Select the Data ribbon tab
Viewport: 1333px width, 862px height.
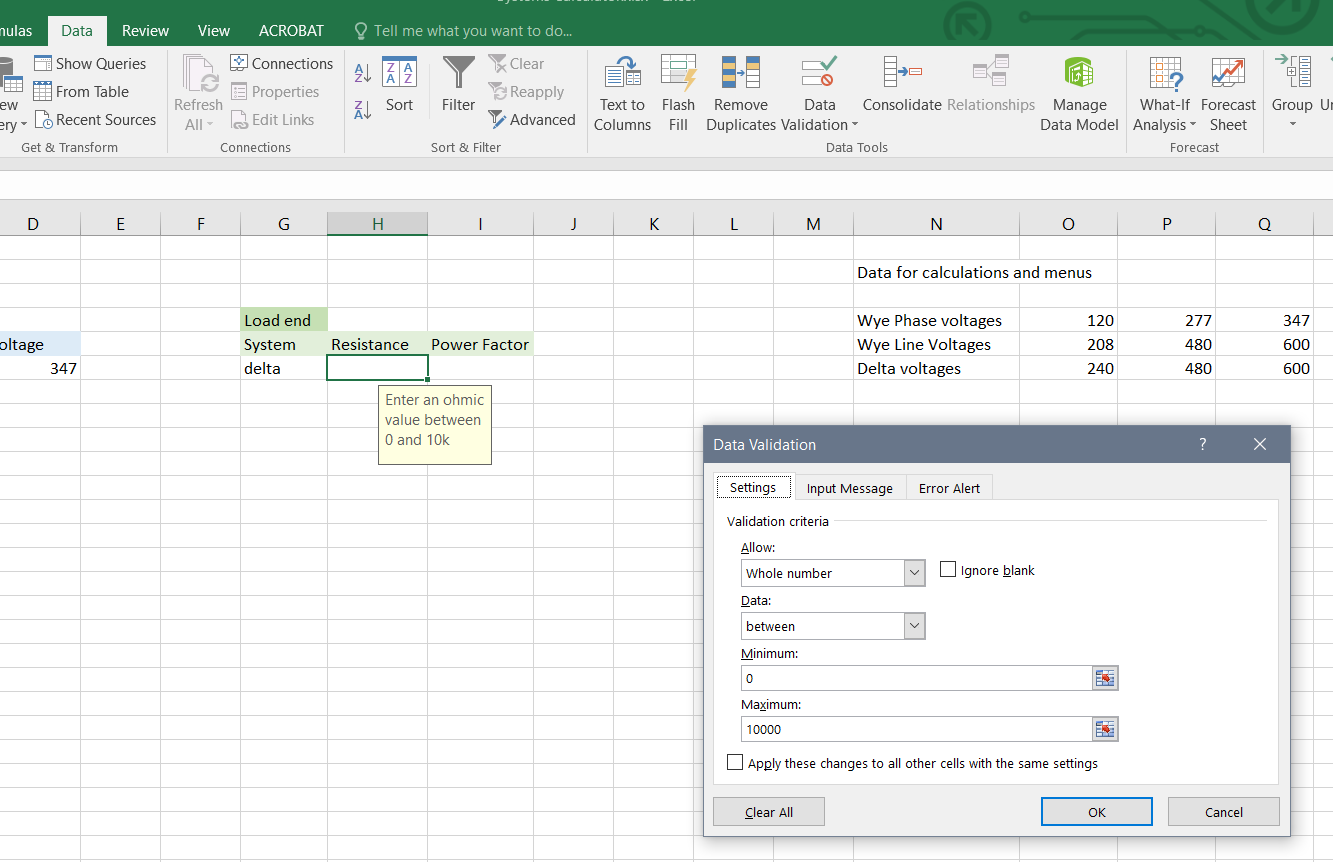(x=77, y=30)
